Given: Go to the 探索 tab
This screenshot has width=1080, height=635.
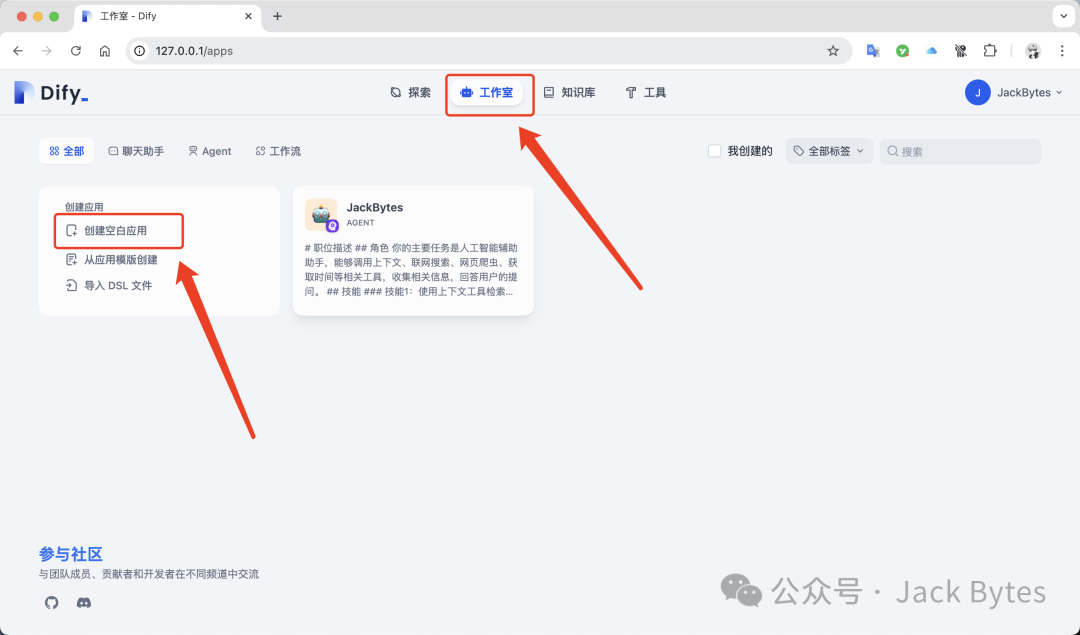Looking at the screenshot, I should click(x=410, y=93).
